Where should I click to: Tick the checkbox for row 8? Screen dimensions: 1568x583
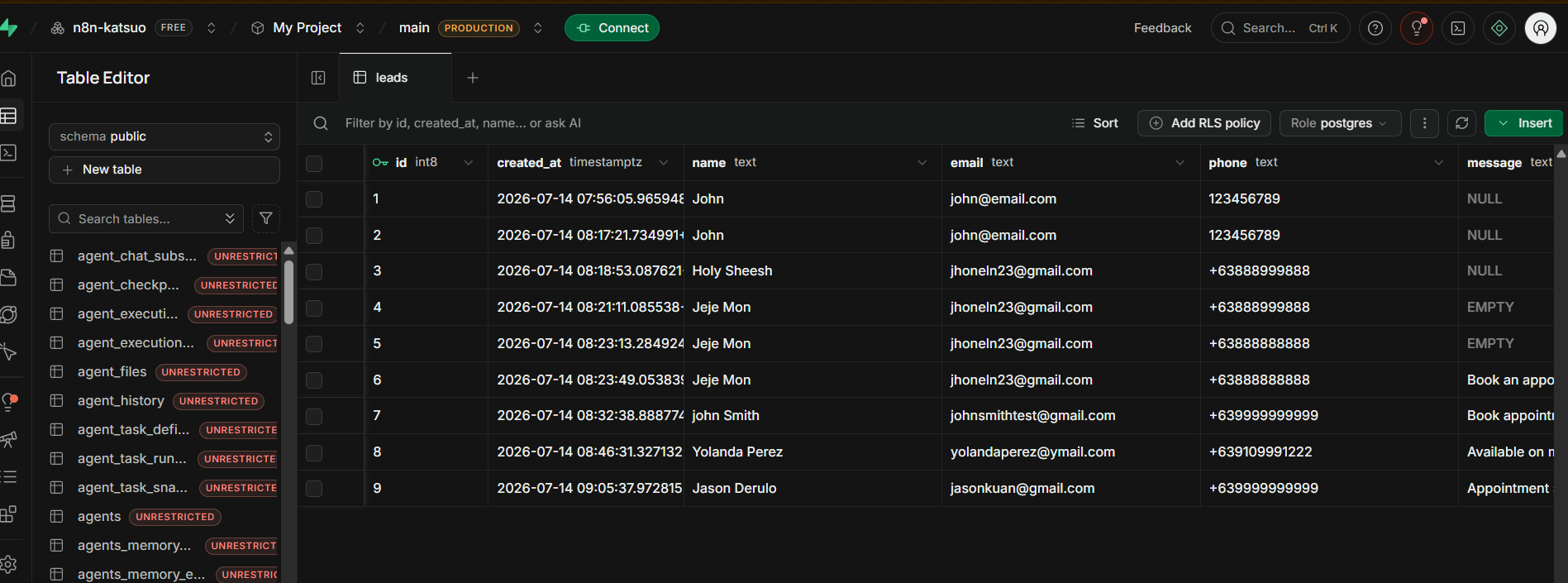[314, 452]
